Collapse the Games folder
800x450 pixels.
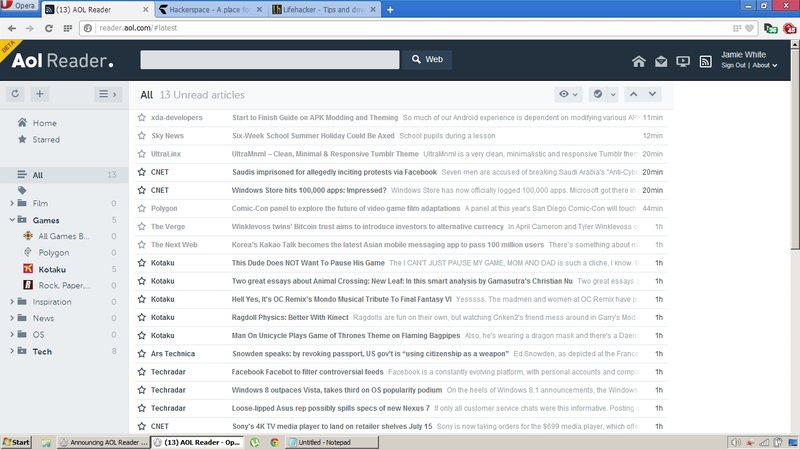(x=12, y=220)
